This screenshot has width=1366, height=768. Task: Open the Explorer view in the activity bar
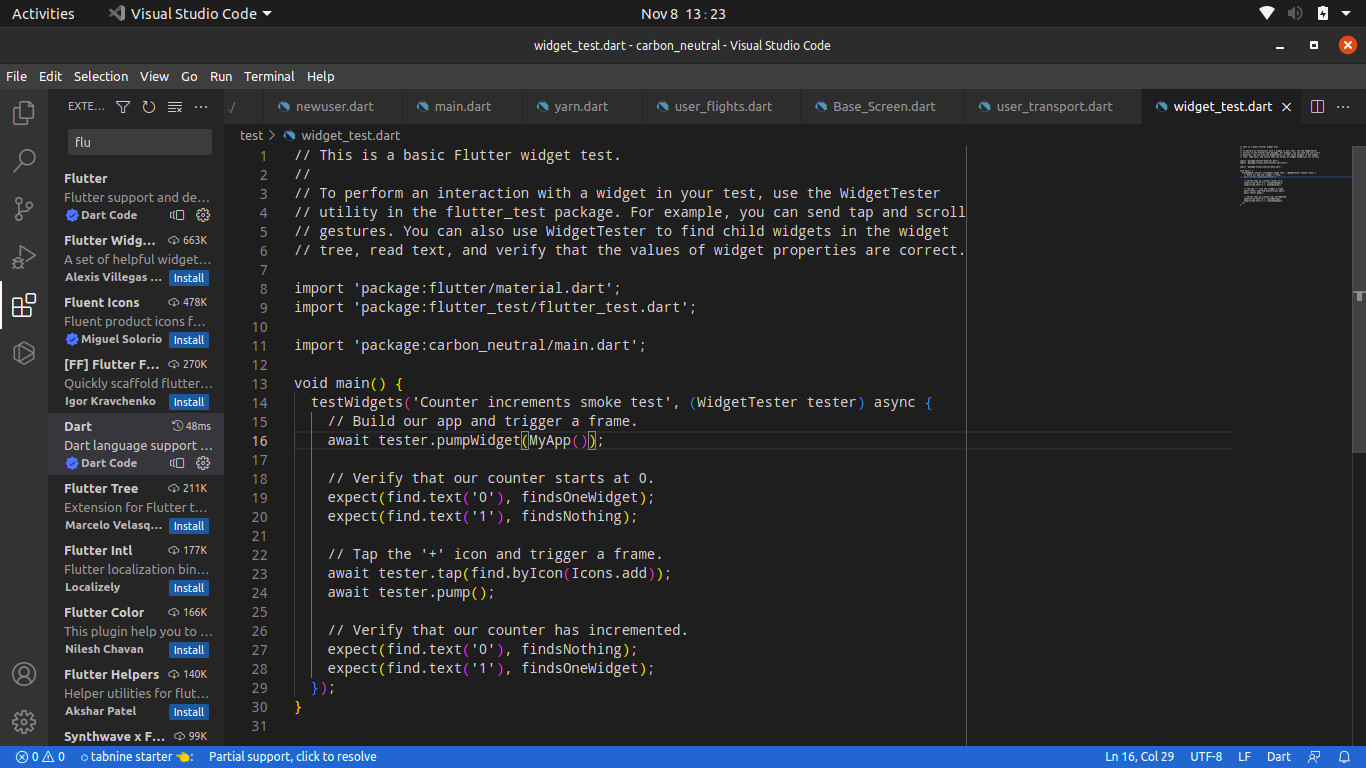[23, 113]
